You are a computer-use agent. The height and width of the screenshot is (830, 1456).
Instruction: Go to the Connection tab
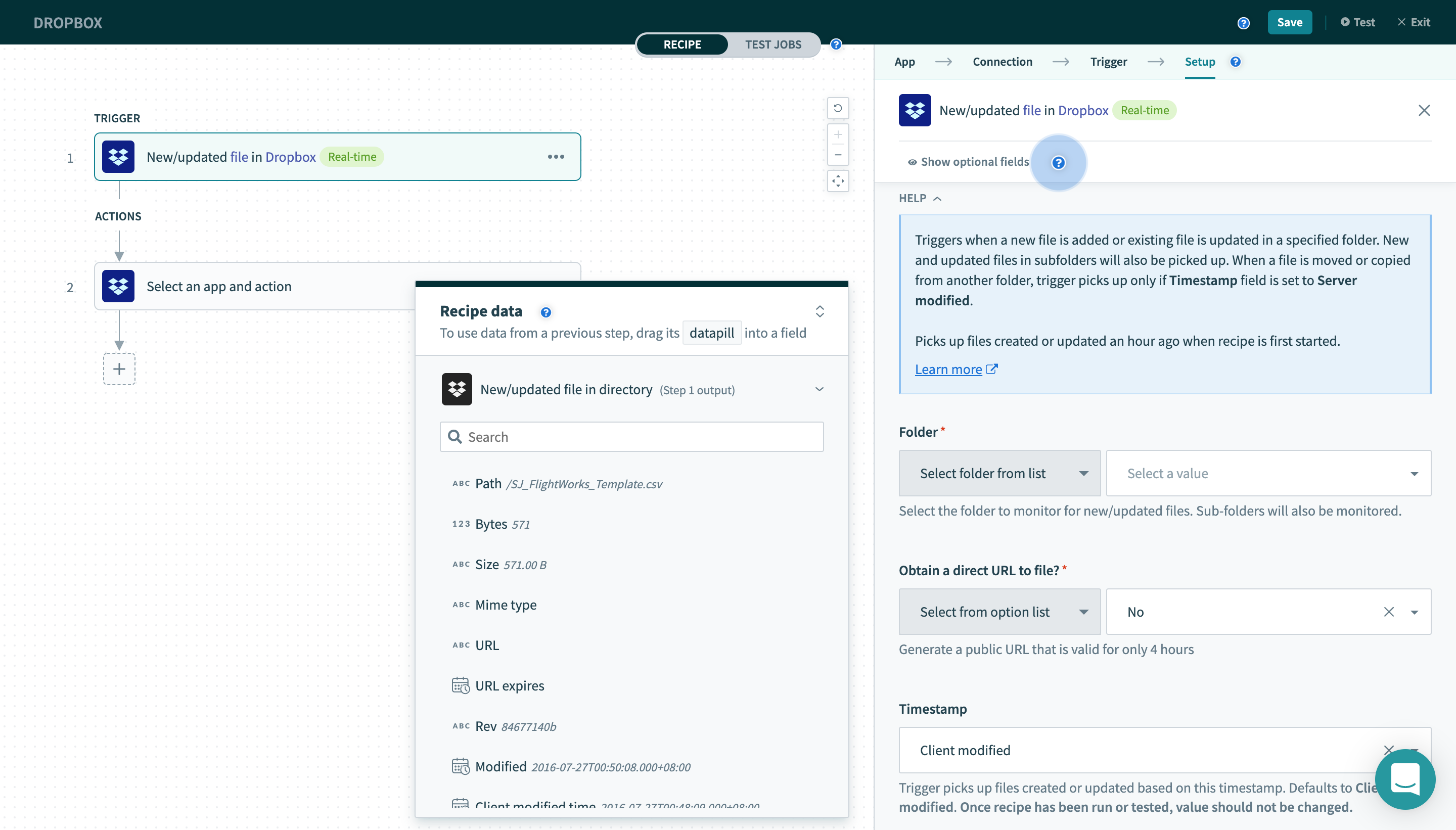[x=1002, y=62]
